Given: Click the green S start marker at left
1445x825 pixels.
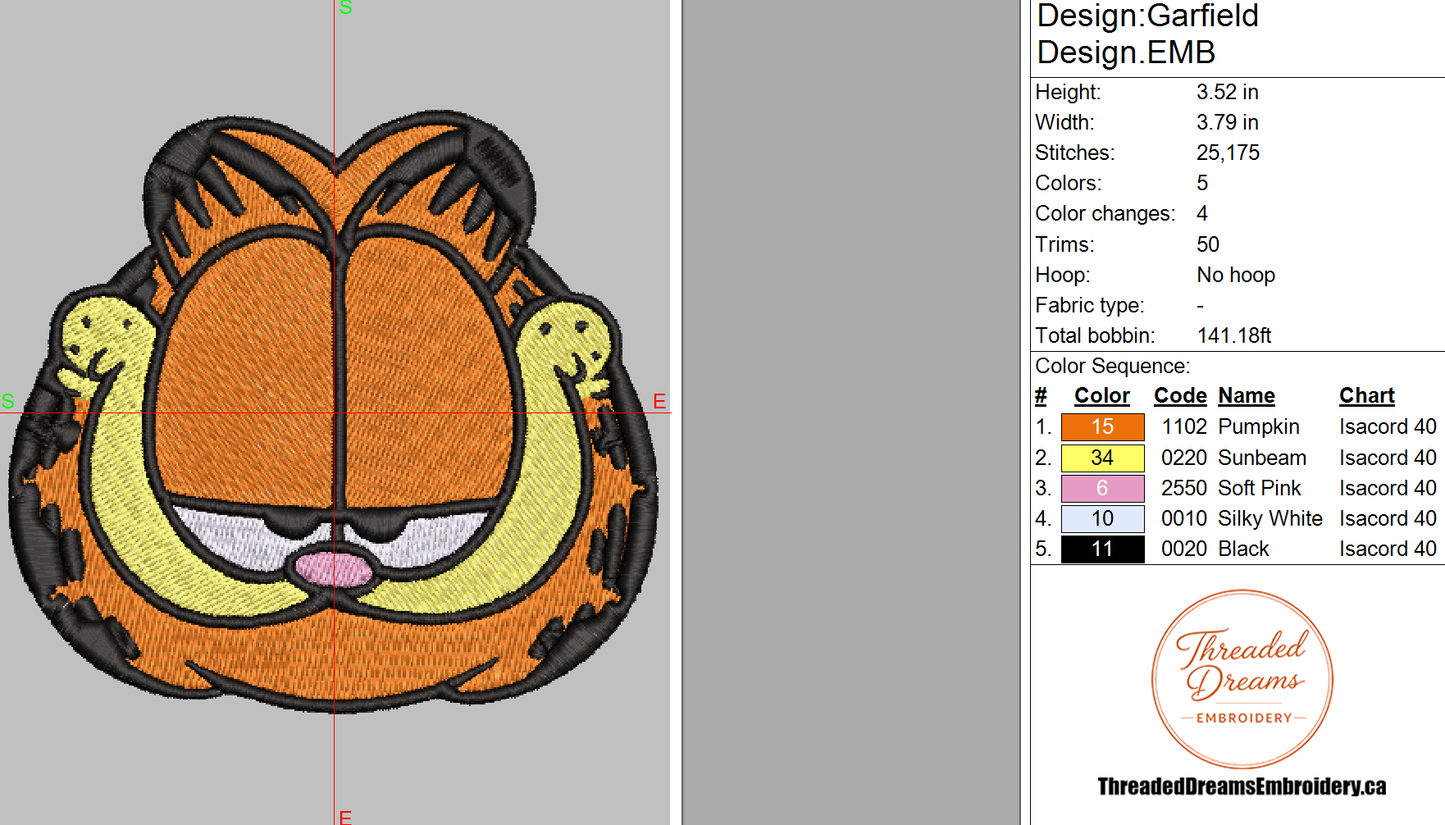Looking at the screenshot, I should (x=7, y=402).
